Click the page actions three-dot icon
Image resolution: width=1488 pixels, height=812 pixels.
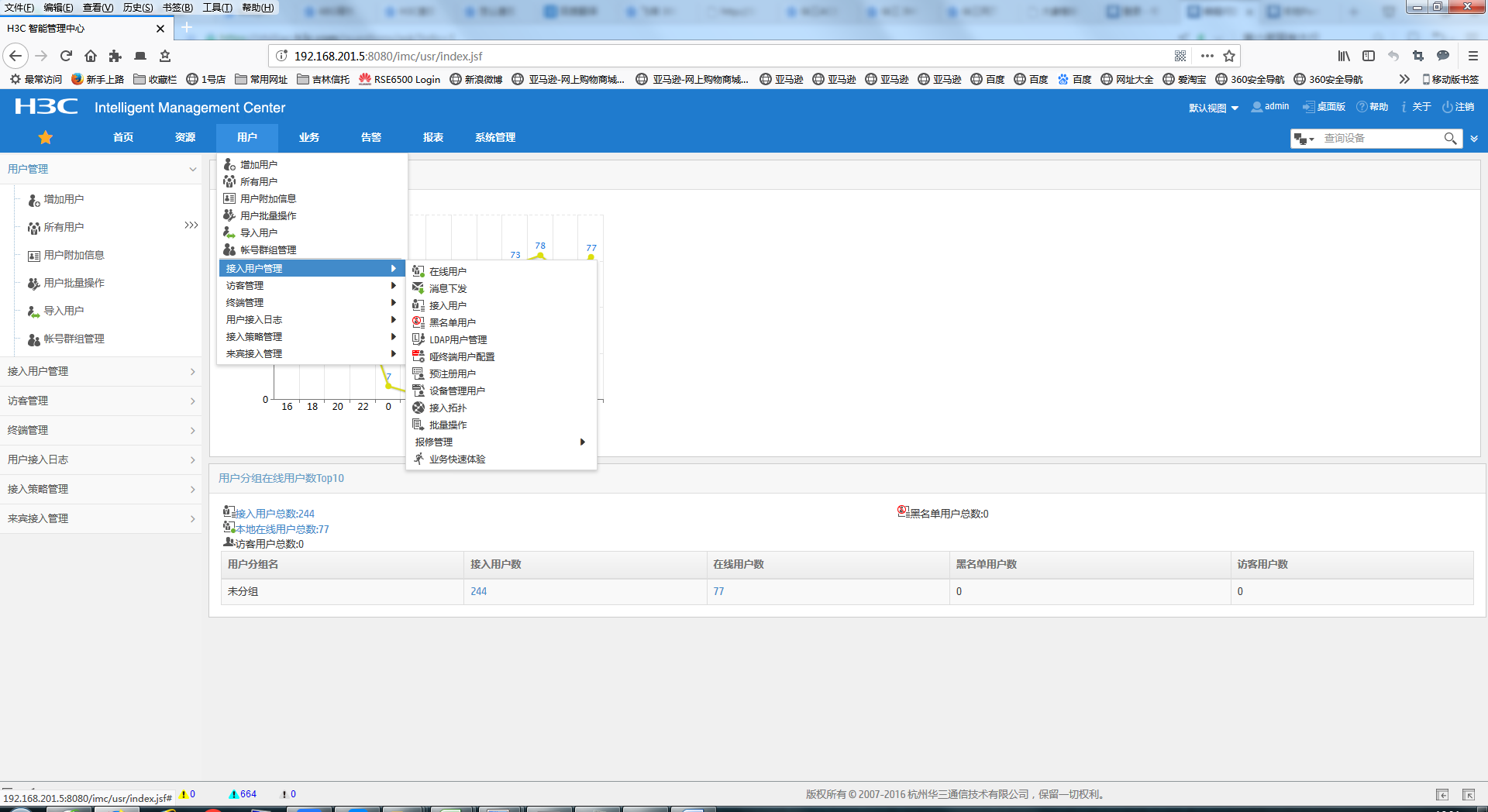1207,56
